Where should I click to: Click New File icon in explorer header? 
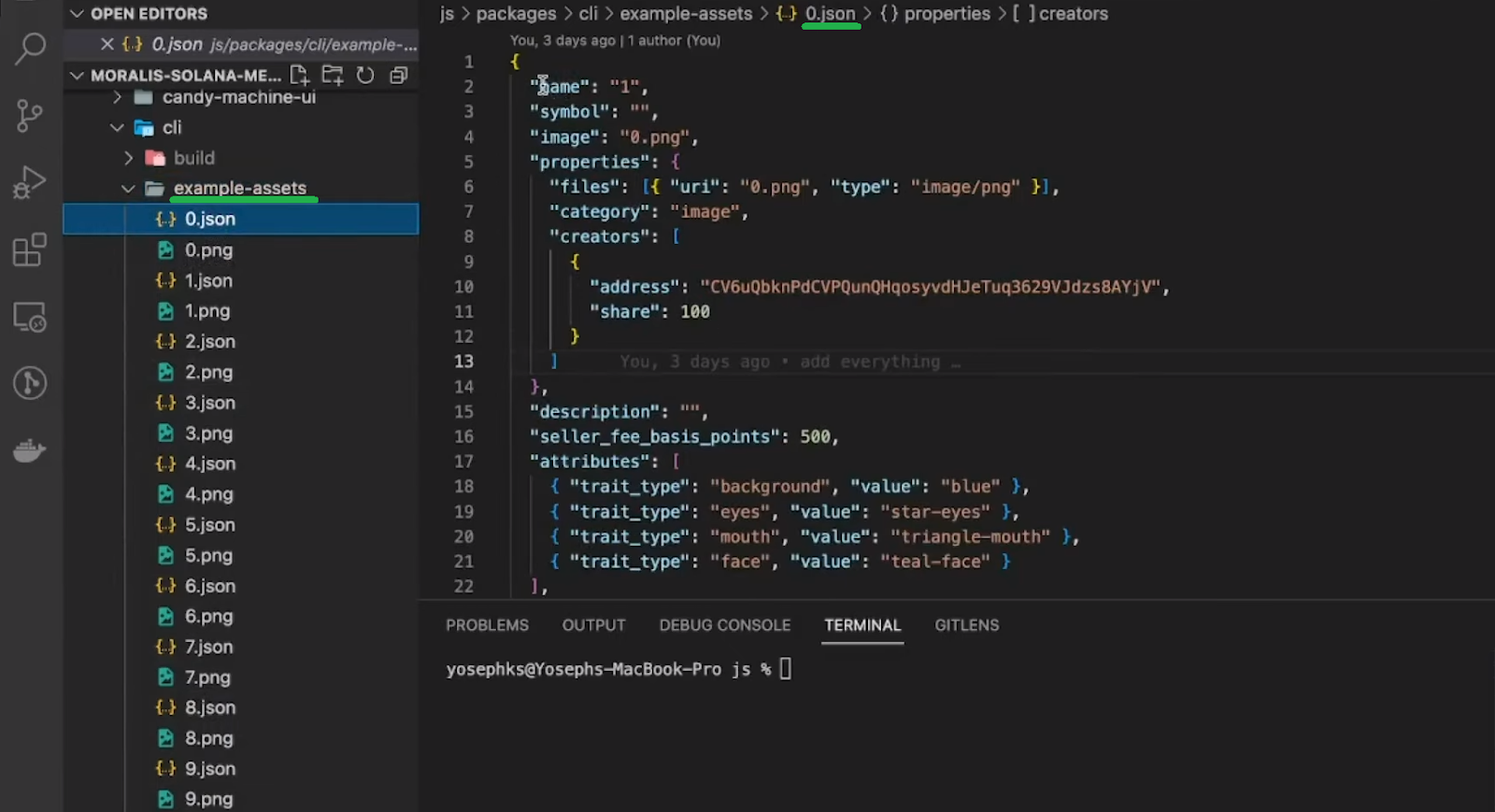[299, 75]
